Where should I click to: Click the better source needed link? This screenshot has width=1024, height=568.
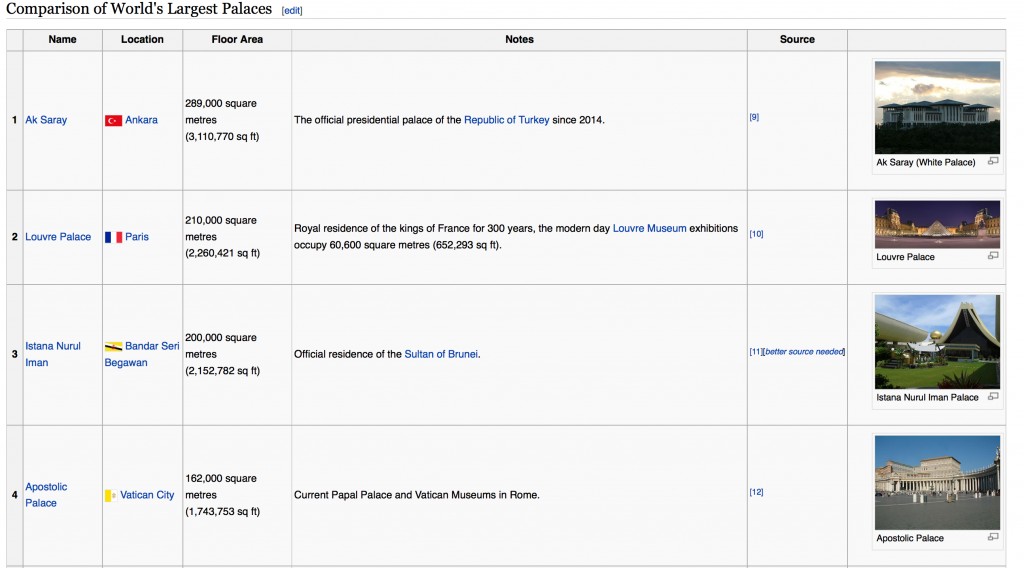tap(805, 352)
